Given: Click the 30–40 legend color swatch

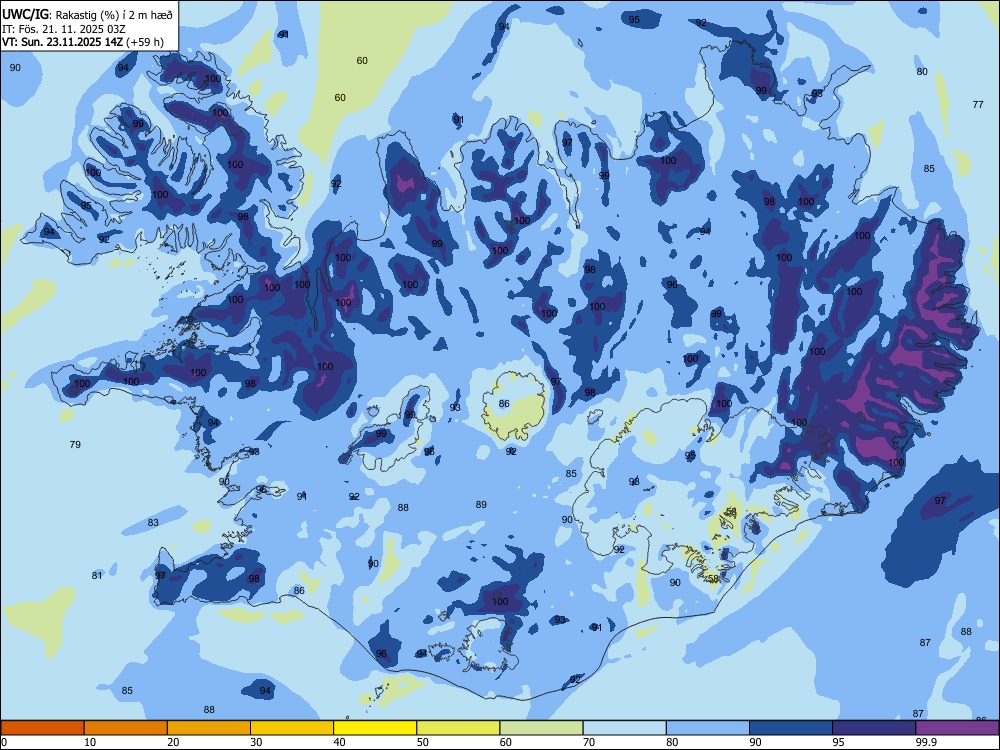Looking at the screenshot, I should (292, 728).
